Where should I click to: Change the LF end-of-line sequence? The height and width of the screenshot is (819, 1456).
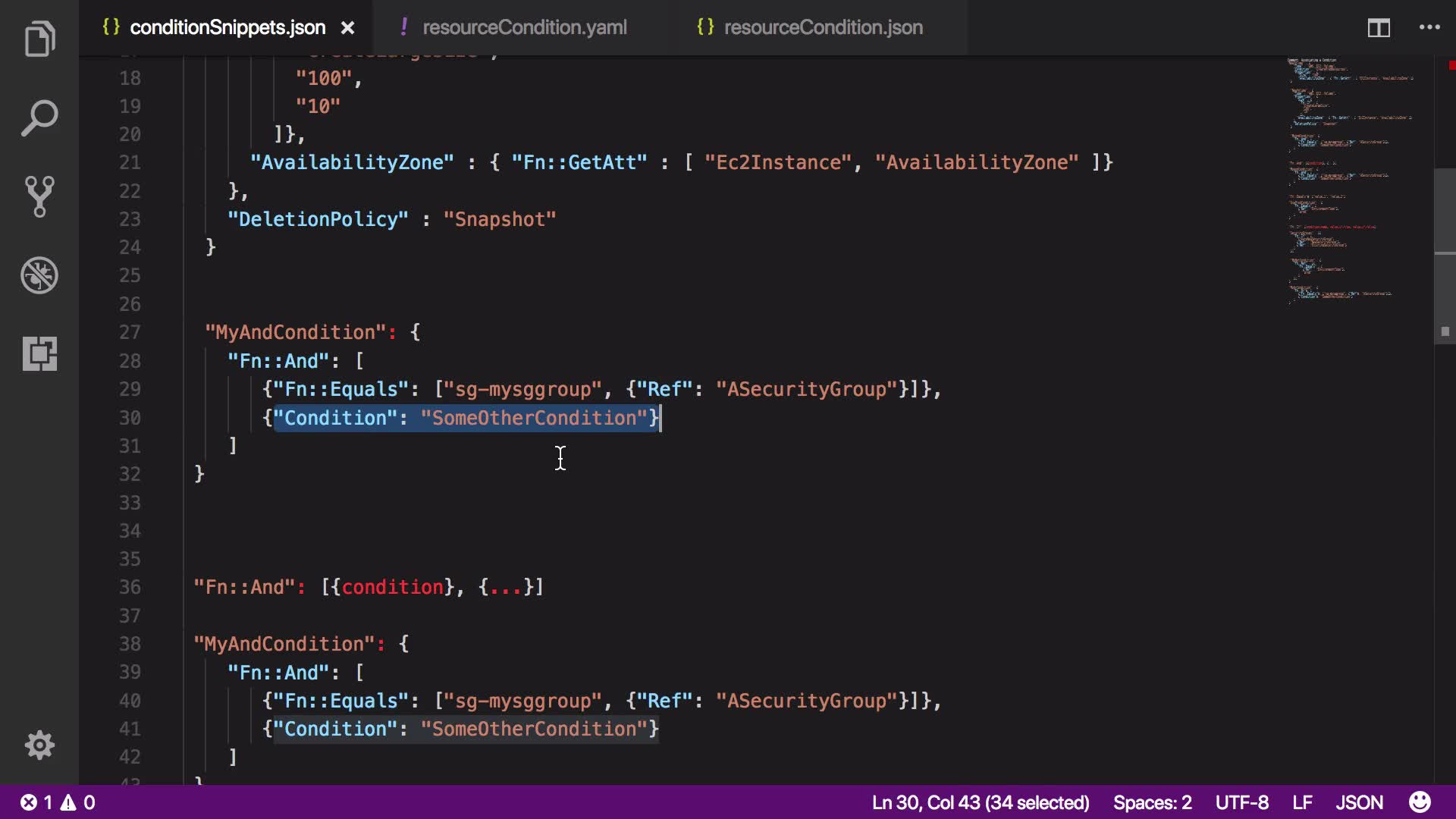[1302, 802]
